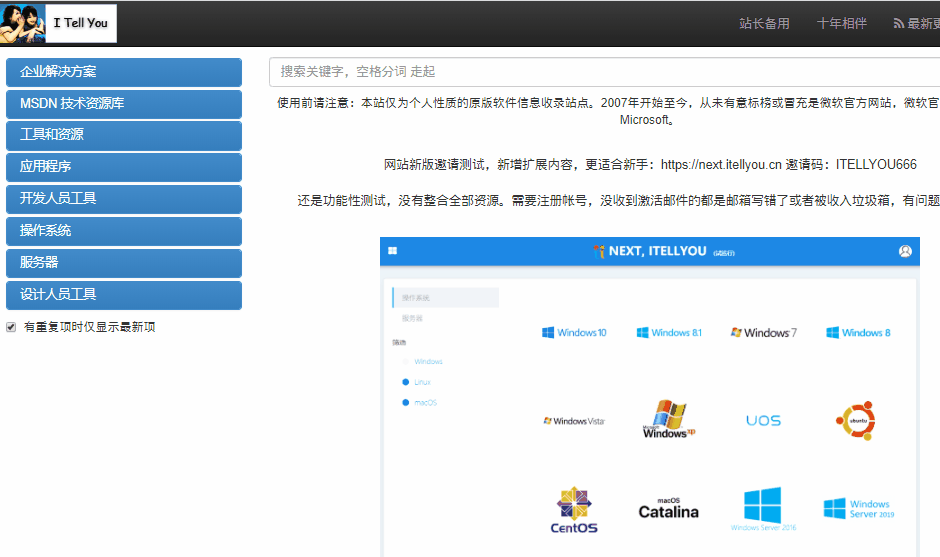Click the Windows Server 2019 logo
This screenshot has width=940, height=557.
pos(859,509)
